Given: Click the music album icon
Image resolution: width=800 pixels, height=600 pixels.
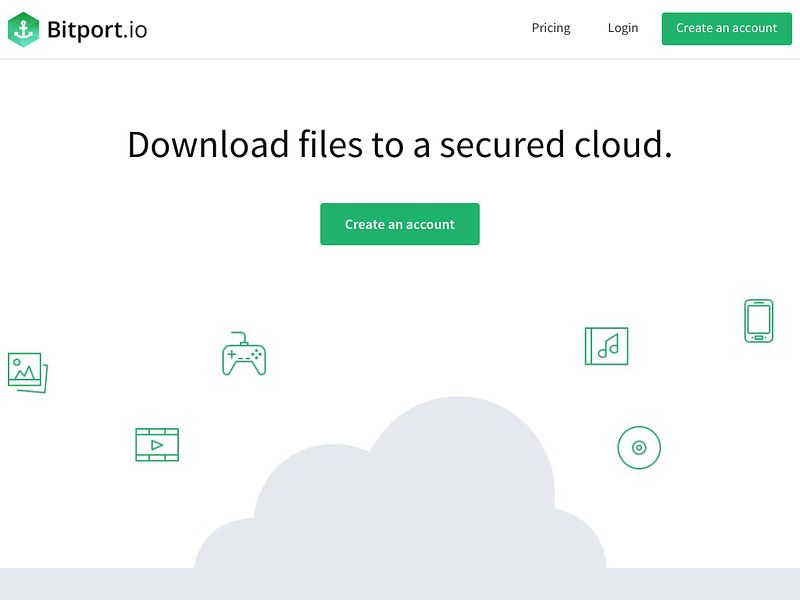Looking at the screenshot, I should point(607,346).
